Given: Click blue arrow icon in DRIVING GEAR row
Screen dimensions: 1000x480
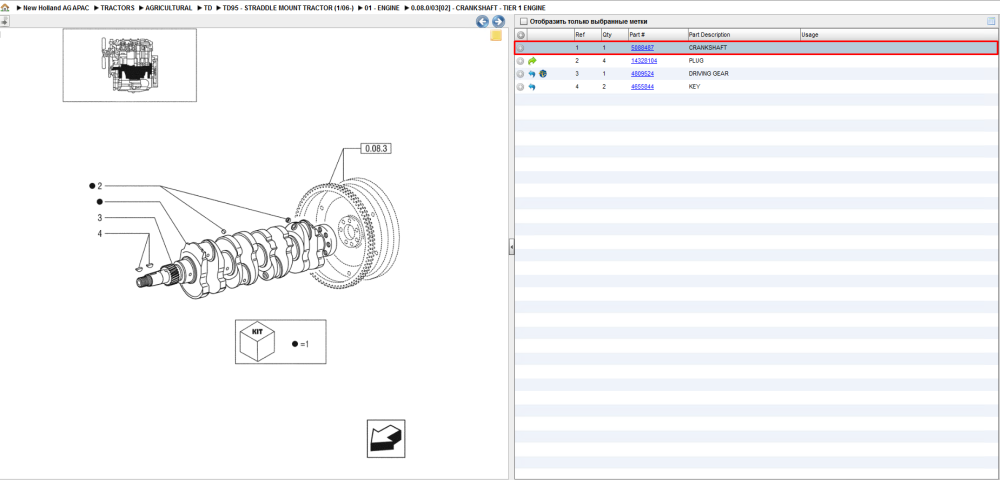Looking at the screenshot, I should pyautogui.click(x=533, y=74).
